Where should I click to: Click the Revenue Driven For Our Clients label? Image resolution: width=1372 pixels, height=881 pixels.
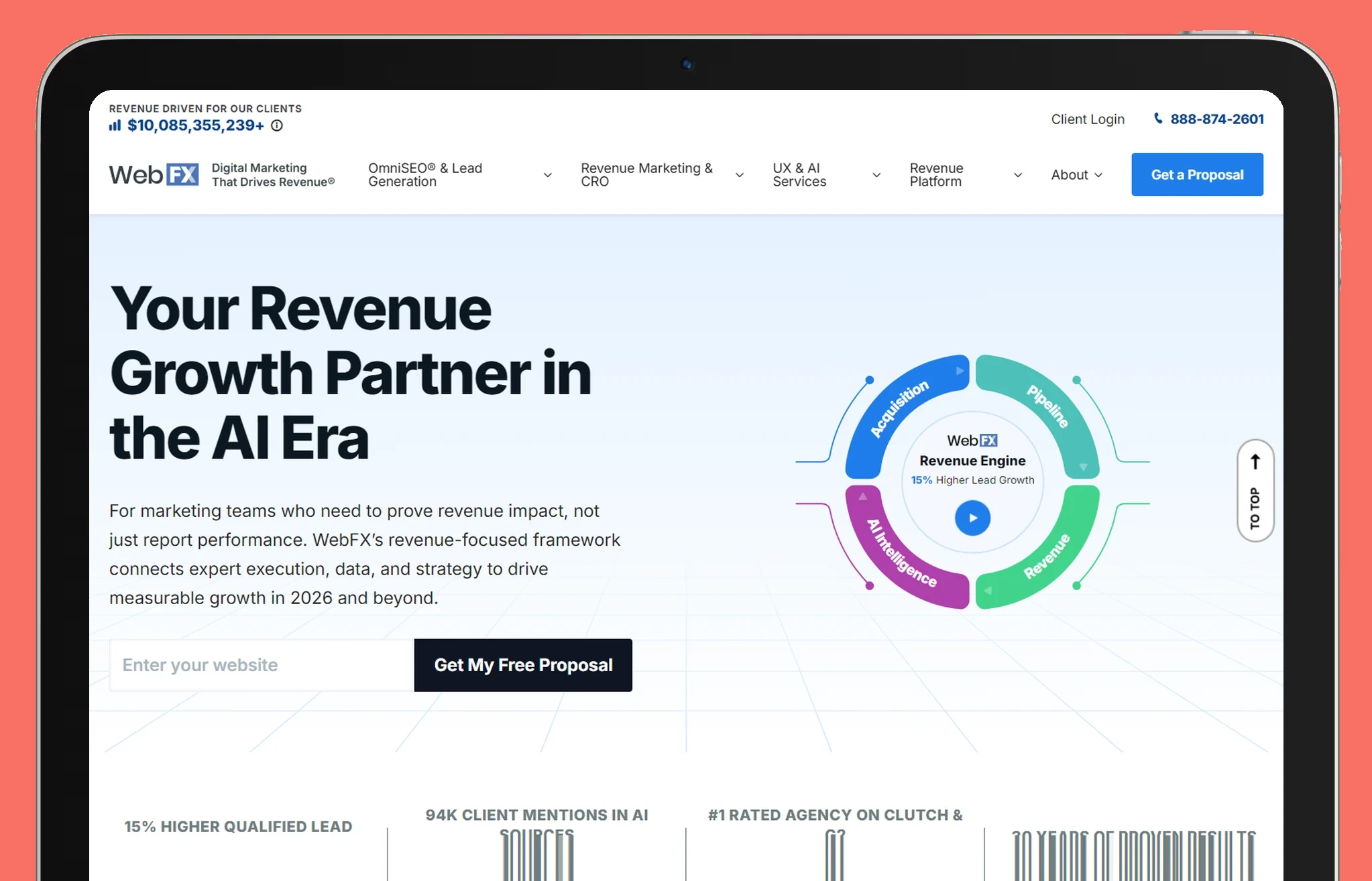(205, 109)
